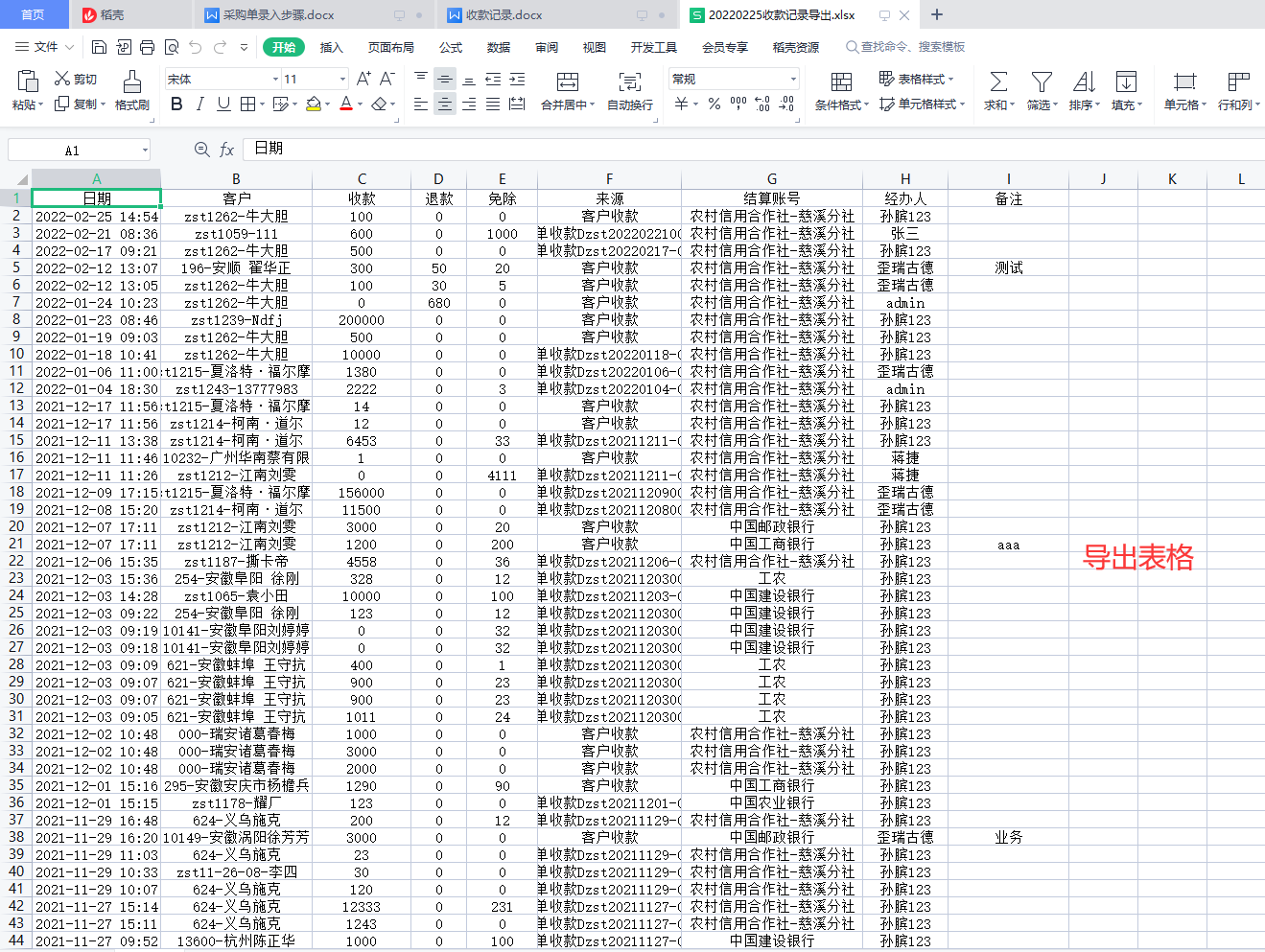Image resolution: width=1265 pixels, height=952 pixels.
Task: Click the Filter (筛选) funnel icon
Action: coord(1041,82)
